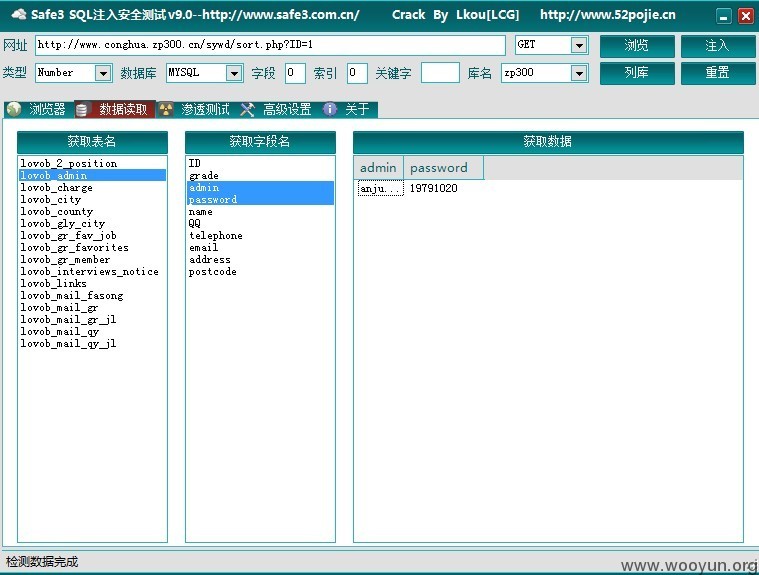Expand the 类型 Number dropdown
Viewport: 759px width, 575px height.
(x=103, y=74)
